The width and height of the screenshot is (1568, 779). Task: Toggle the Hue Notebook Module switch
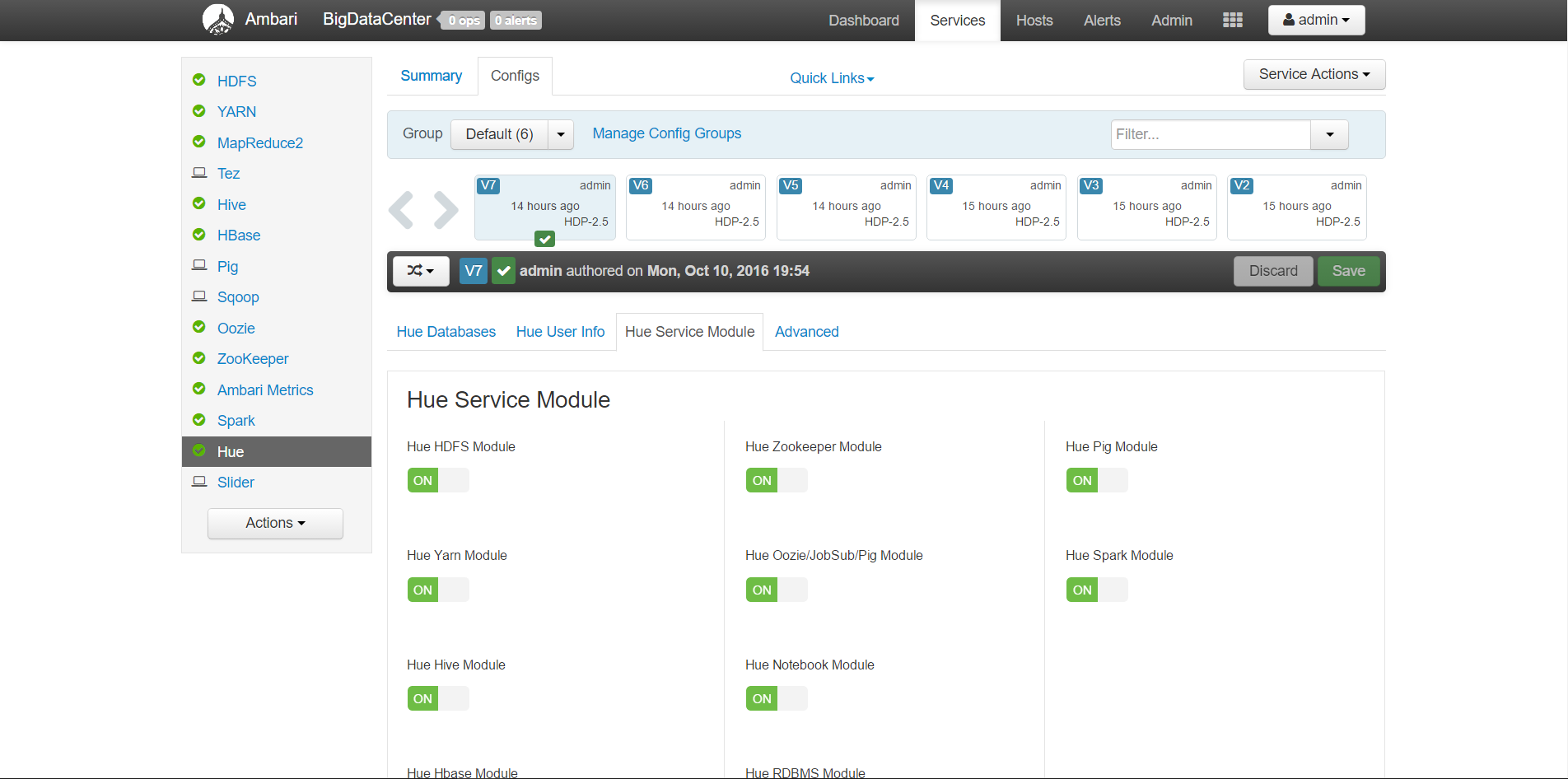coord(777,698)
